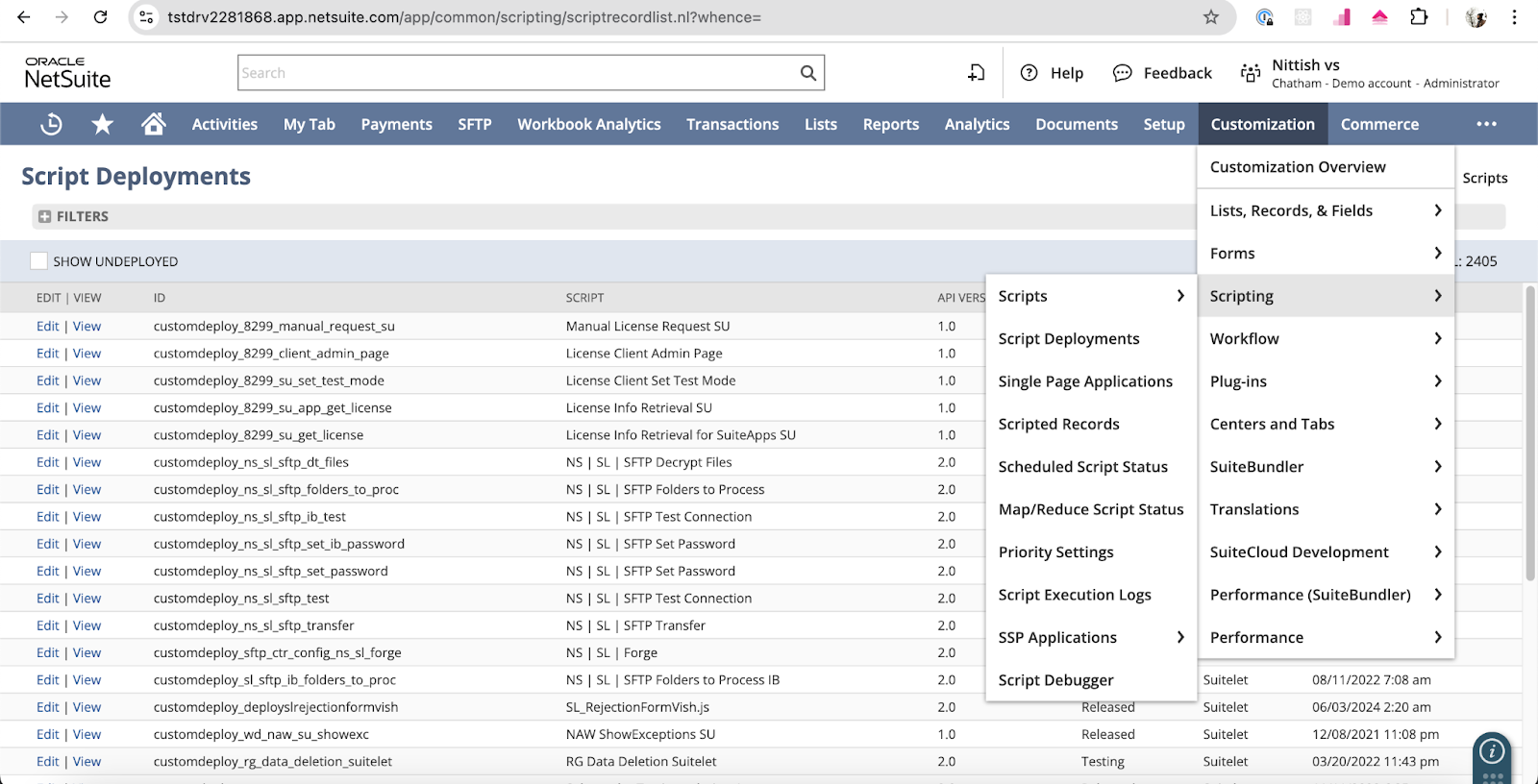
Task: Open the browser extensions puzzle icon
Action: pos(1419,17)
